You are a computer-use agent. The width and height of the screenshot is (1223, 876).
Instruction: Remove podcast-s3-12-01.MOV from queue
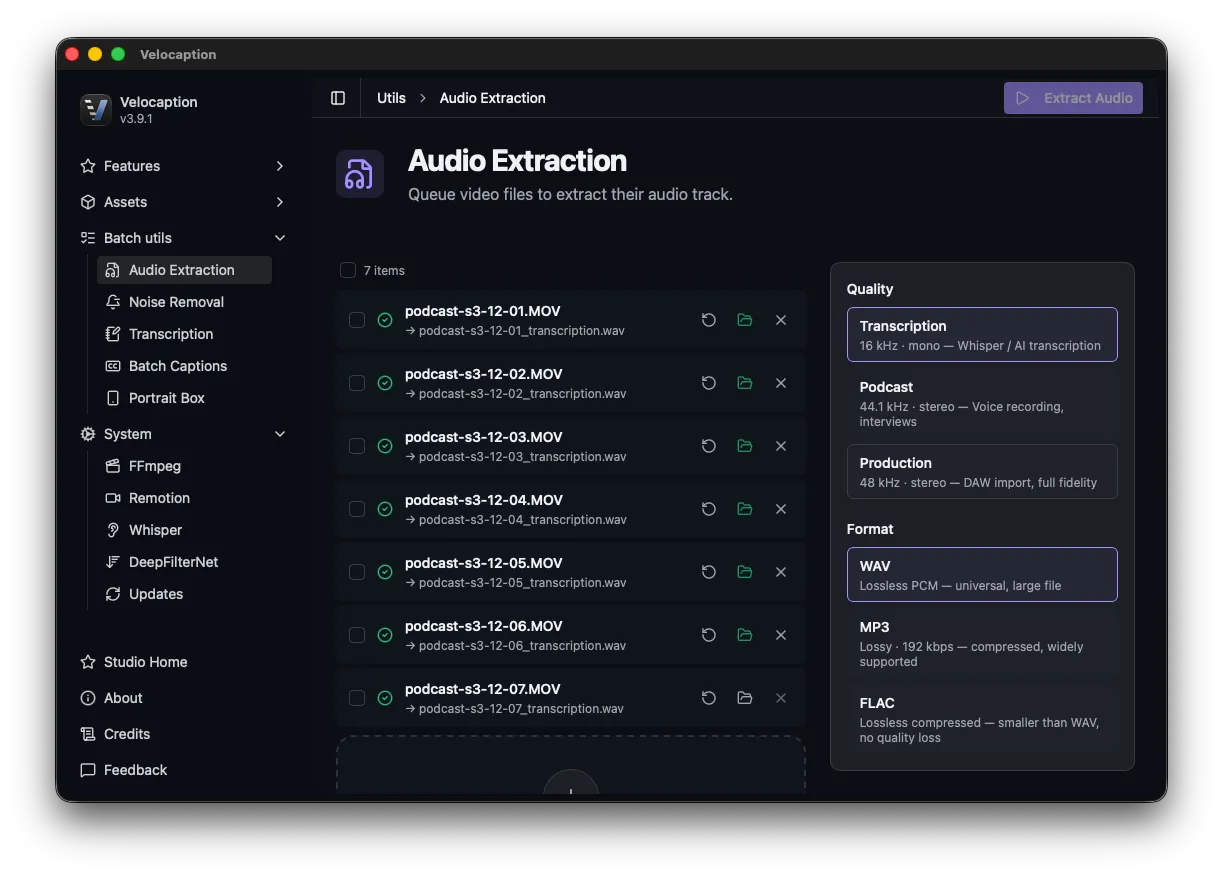tap(781, 320)
